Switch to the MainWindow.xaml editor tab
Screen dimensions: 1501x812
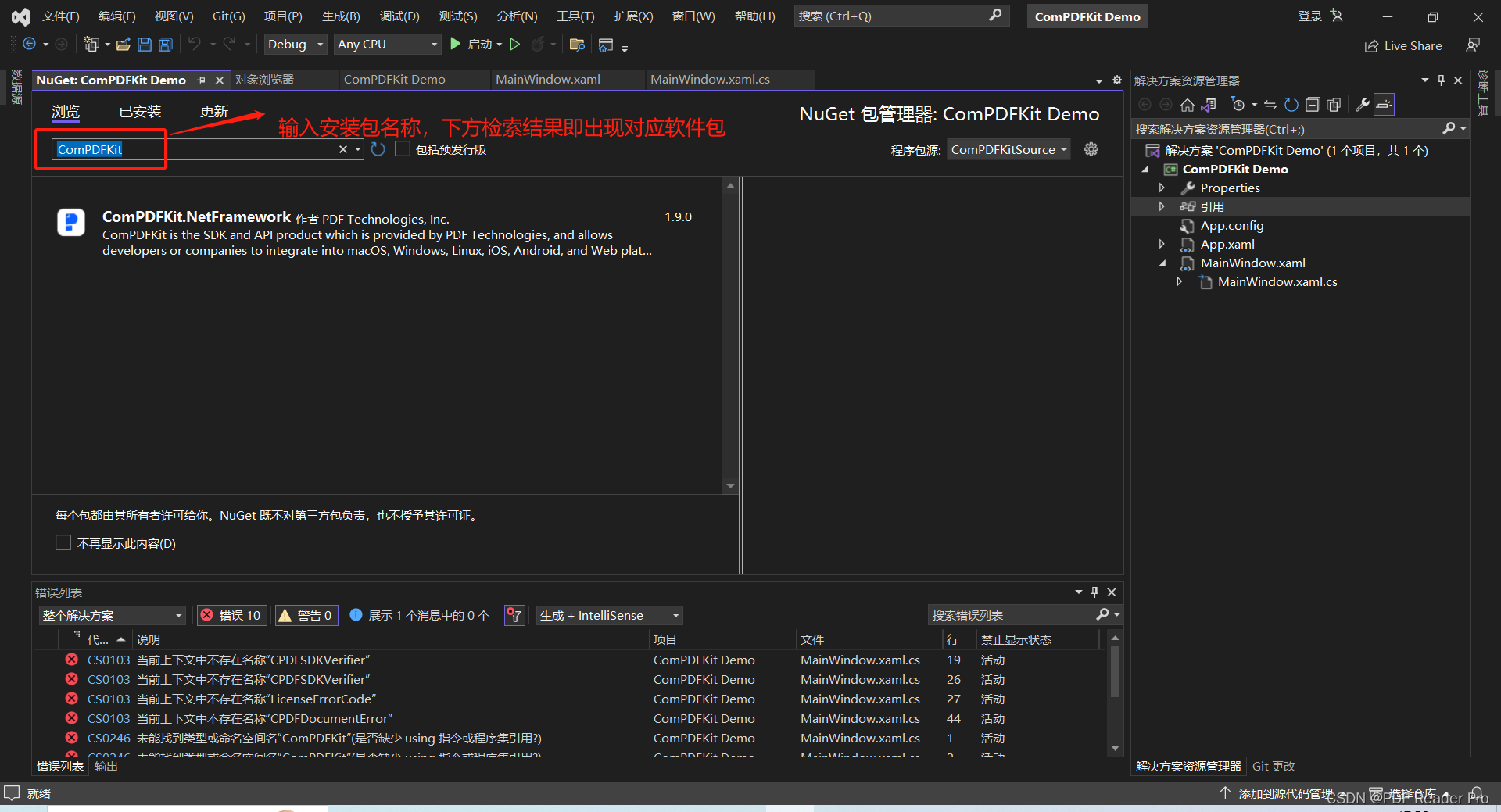point(548,80)
